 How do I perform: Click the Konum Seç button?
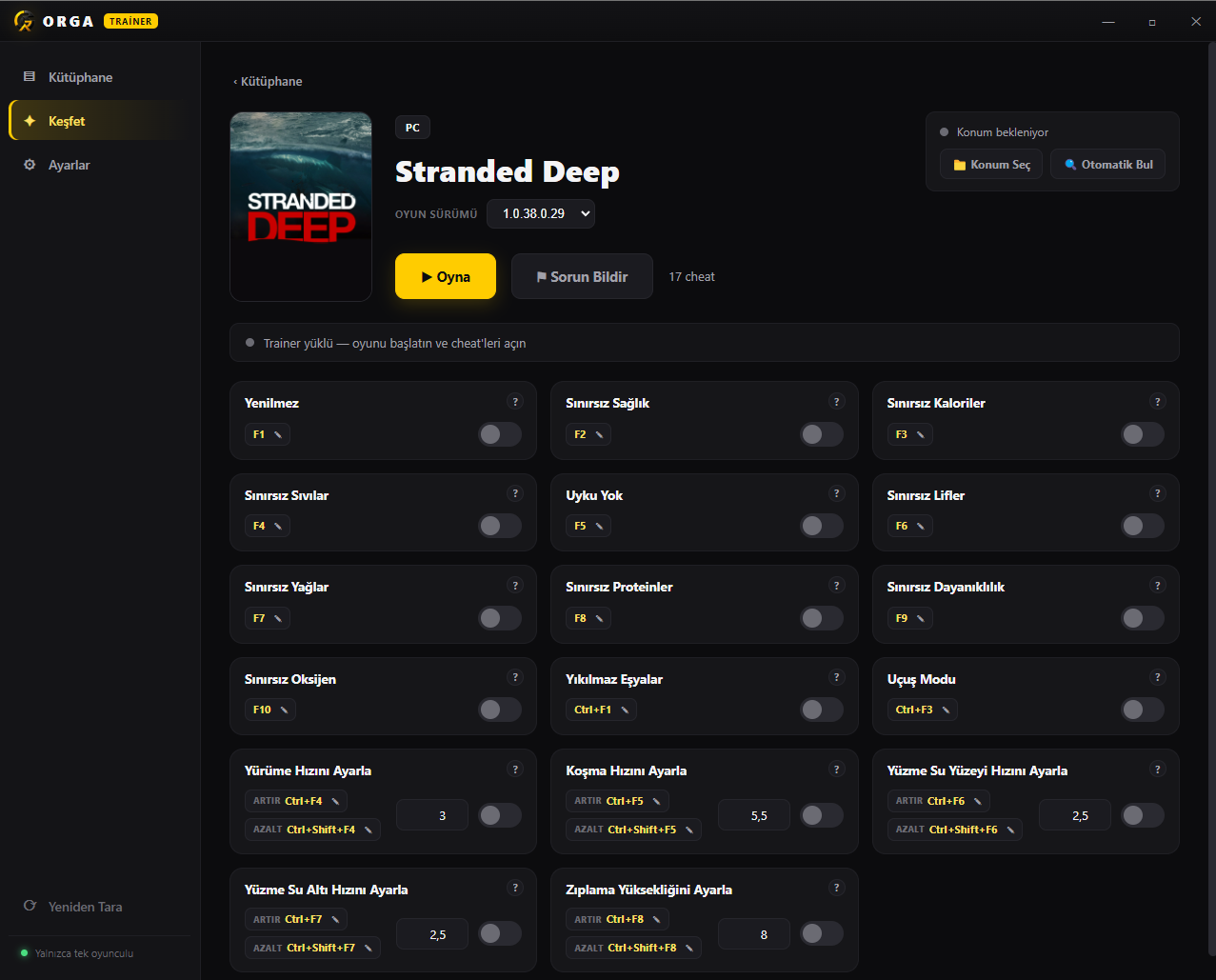pos(991,165)
